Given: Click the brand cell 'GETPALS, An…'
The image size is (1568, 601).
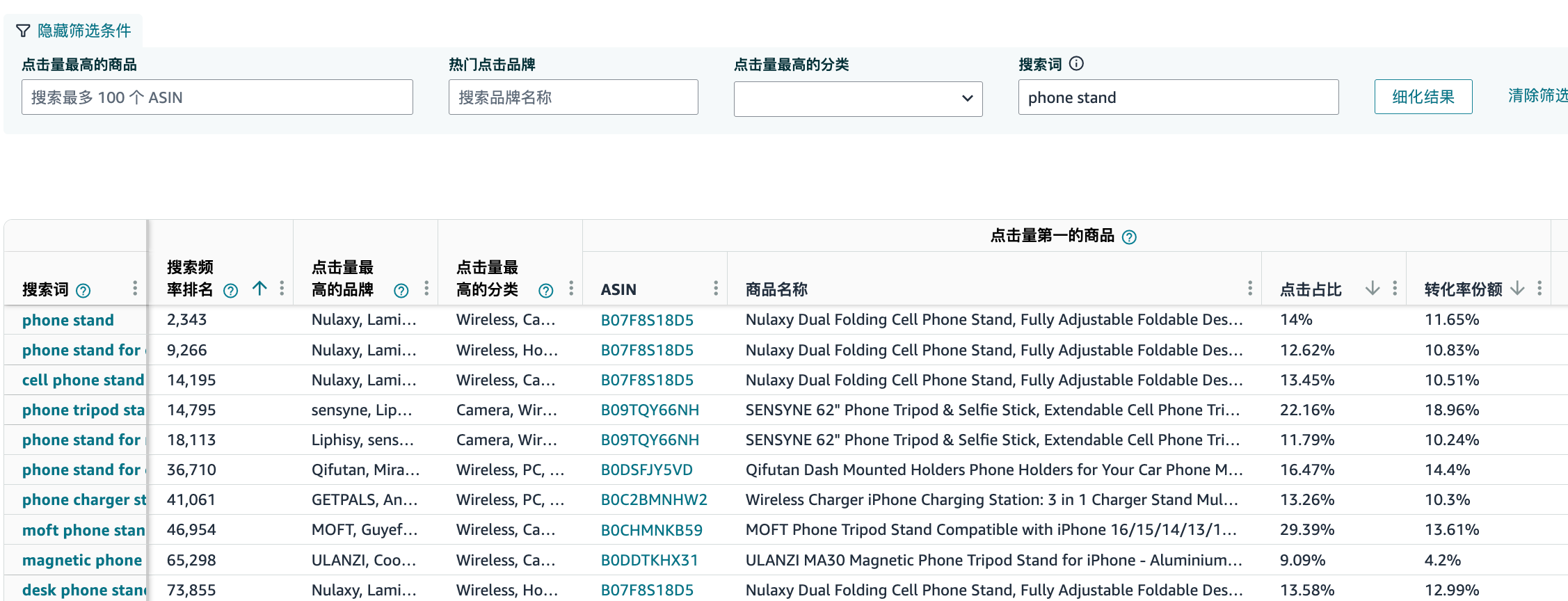Looking at the screenshot, I should [365, 499].
